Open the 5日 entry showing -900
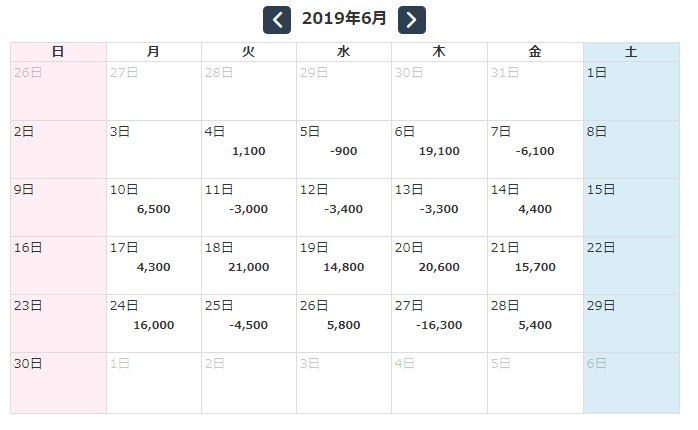Screen dimensions: 698x430 [x=343, y=150]
